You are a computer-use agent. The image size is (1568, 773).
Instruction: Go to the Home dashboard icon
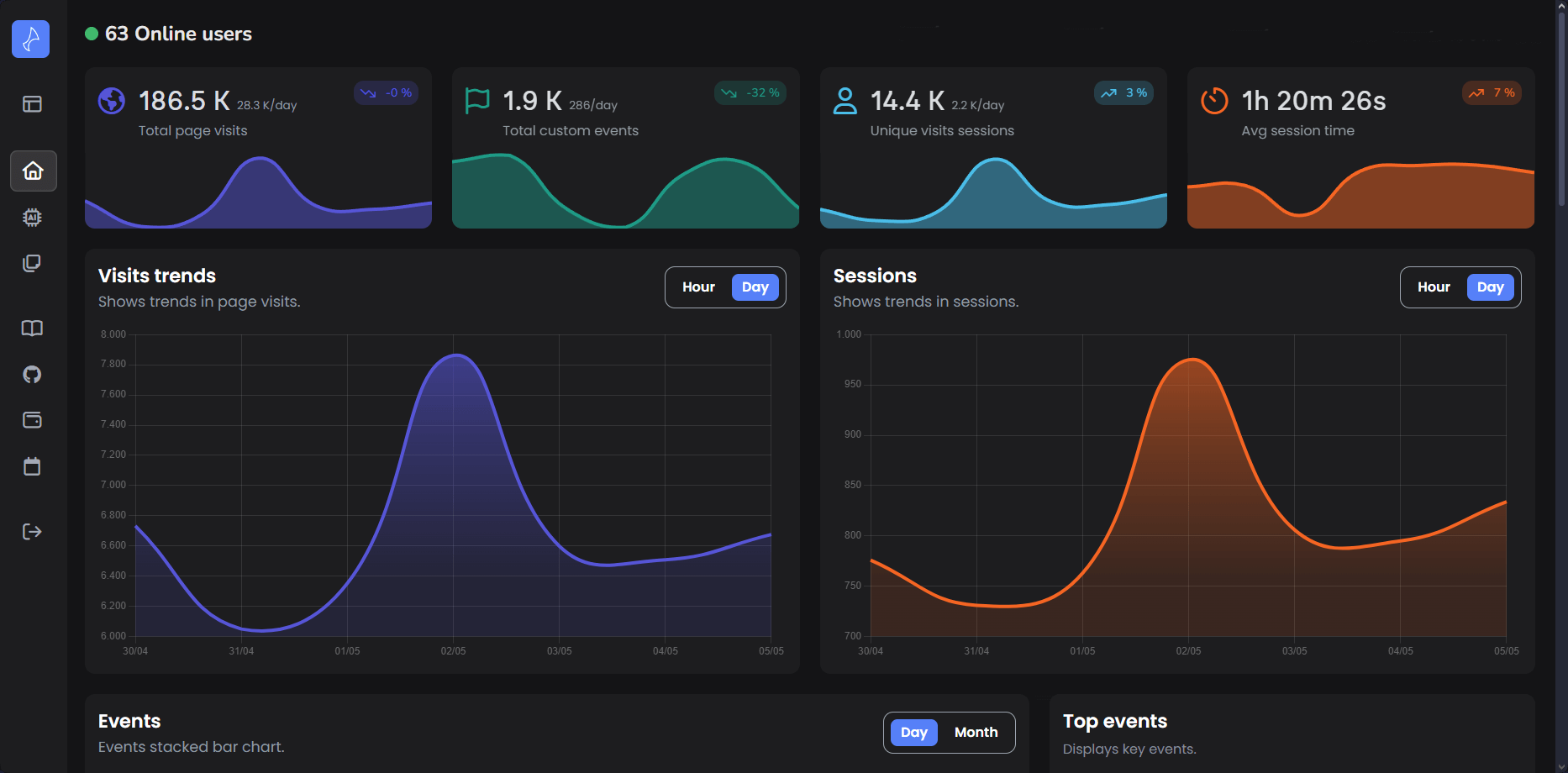[33, 171]
